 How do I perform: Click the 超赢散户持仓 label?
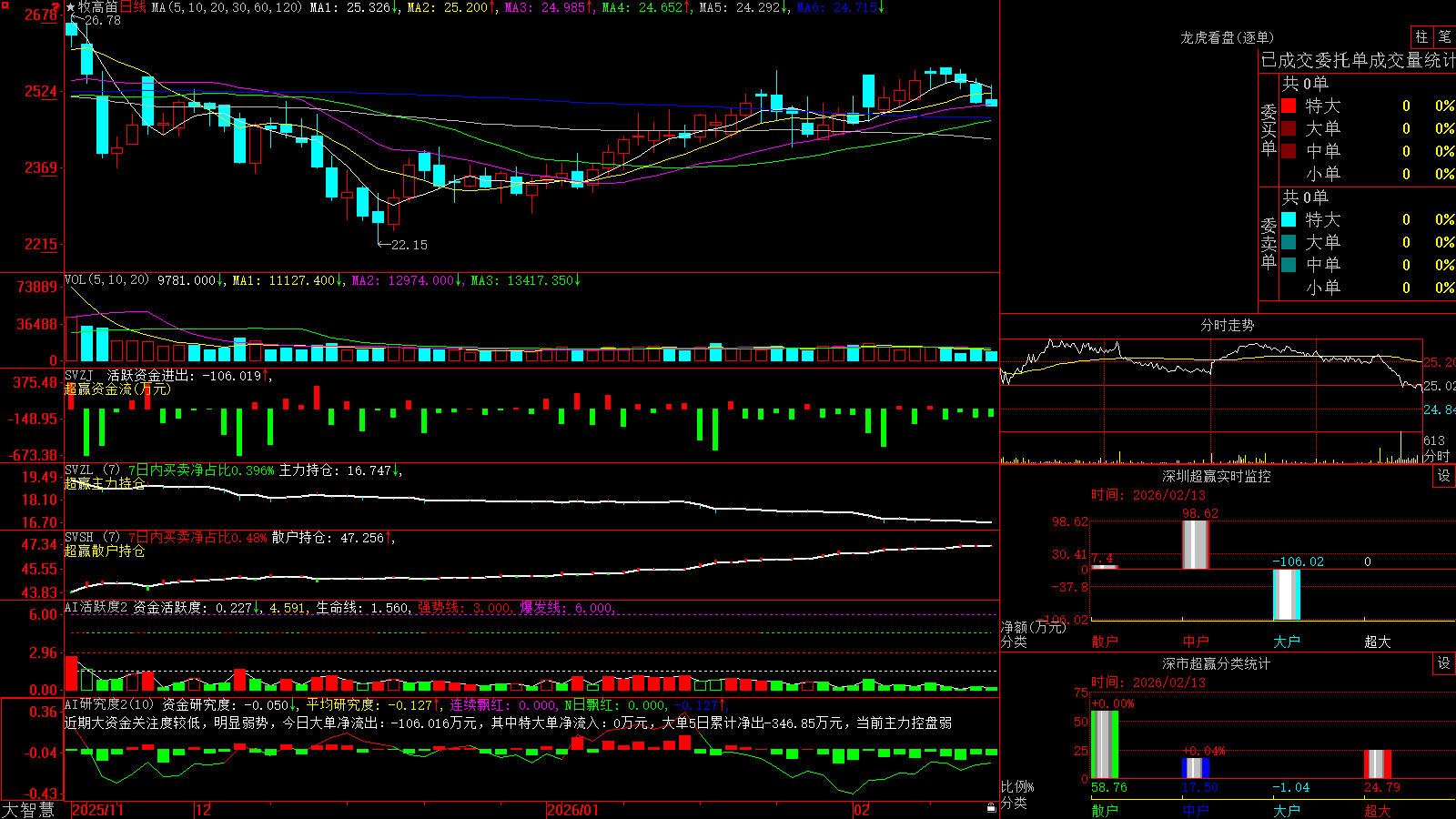(x=105, y=551)
